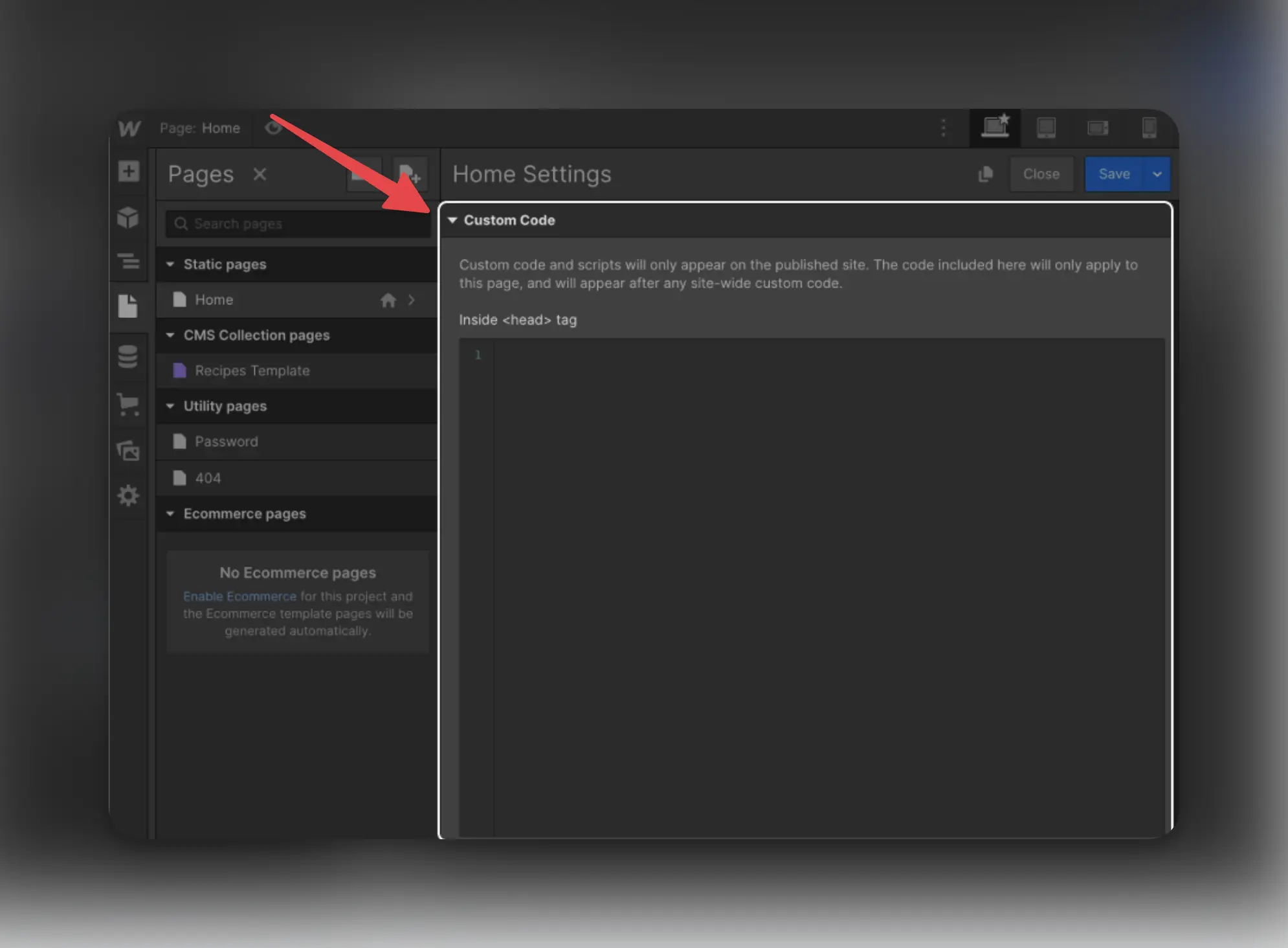Switch to mobile landscape breakpoint
Viewport: 1288px width, 948px height.
coord(1098,128)
